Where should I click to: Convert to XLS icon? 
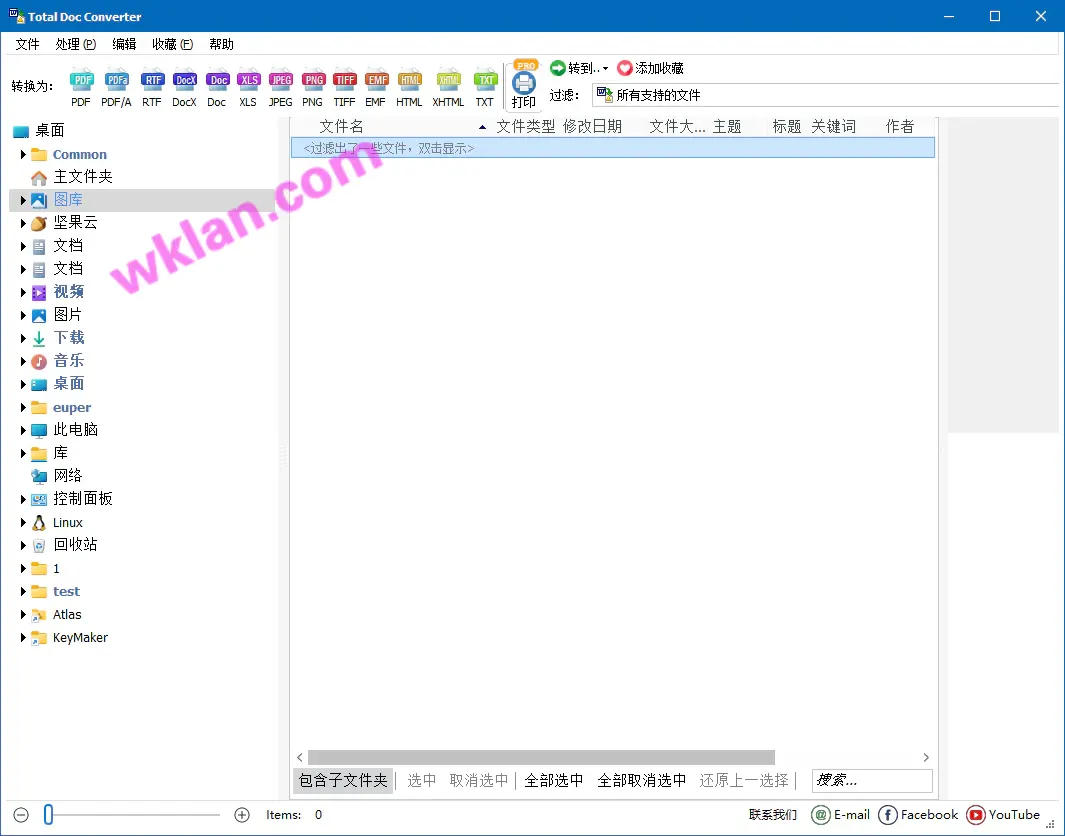click(249, 80)
